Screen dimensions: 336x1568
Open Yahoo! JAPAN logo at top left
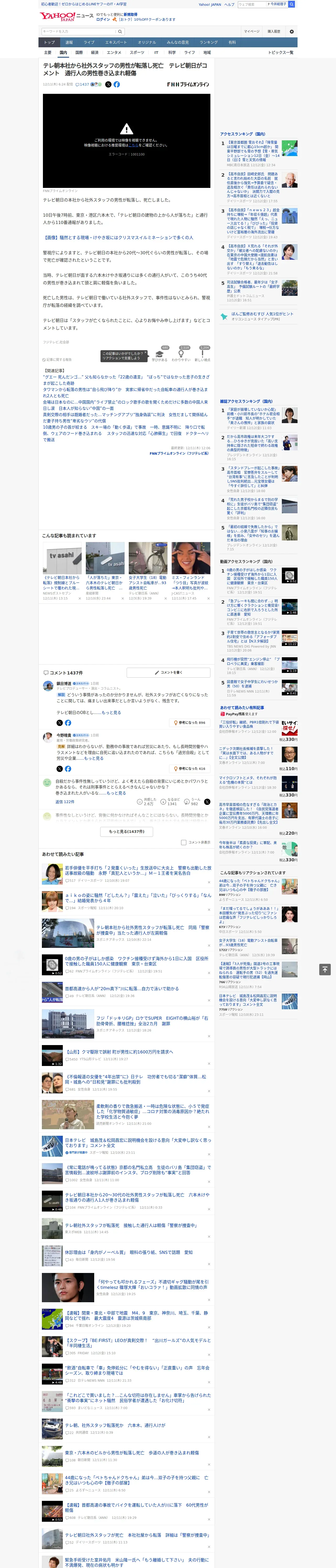[x=58, y=16]
